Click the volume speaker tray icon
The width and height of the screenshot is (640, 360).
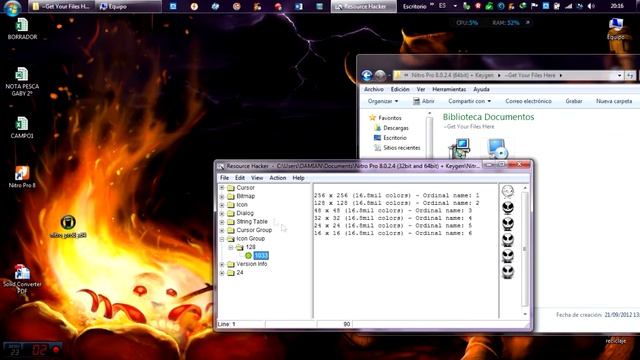tap(591, 6)
